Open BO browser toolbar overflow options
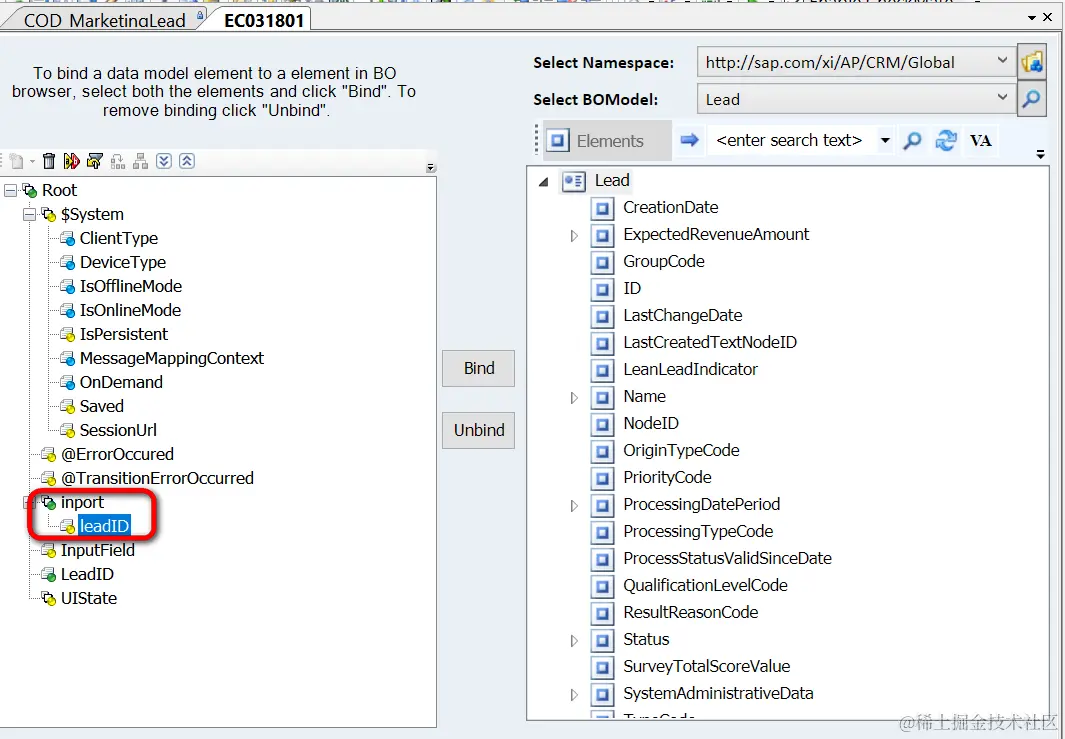The image size is (1065, 739). click(1040, 155)
